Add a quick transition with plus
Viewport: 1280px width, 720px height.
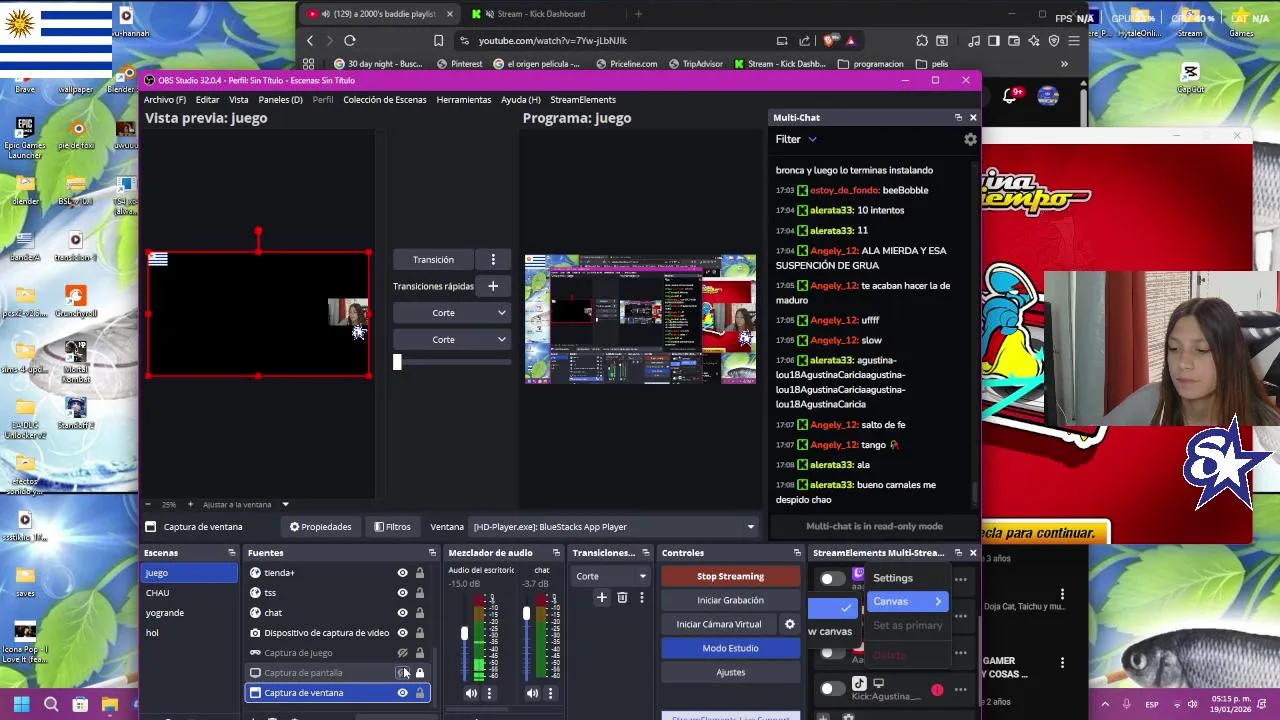coord(492,286)
